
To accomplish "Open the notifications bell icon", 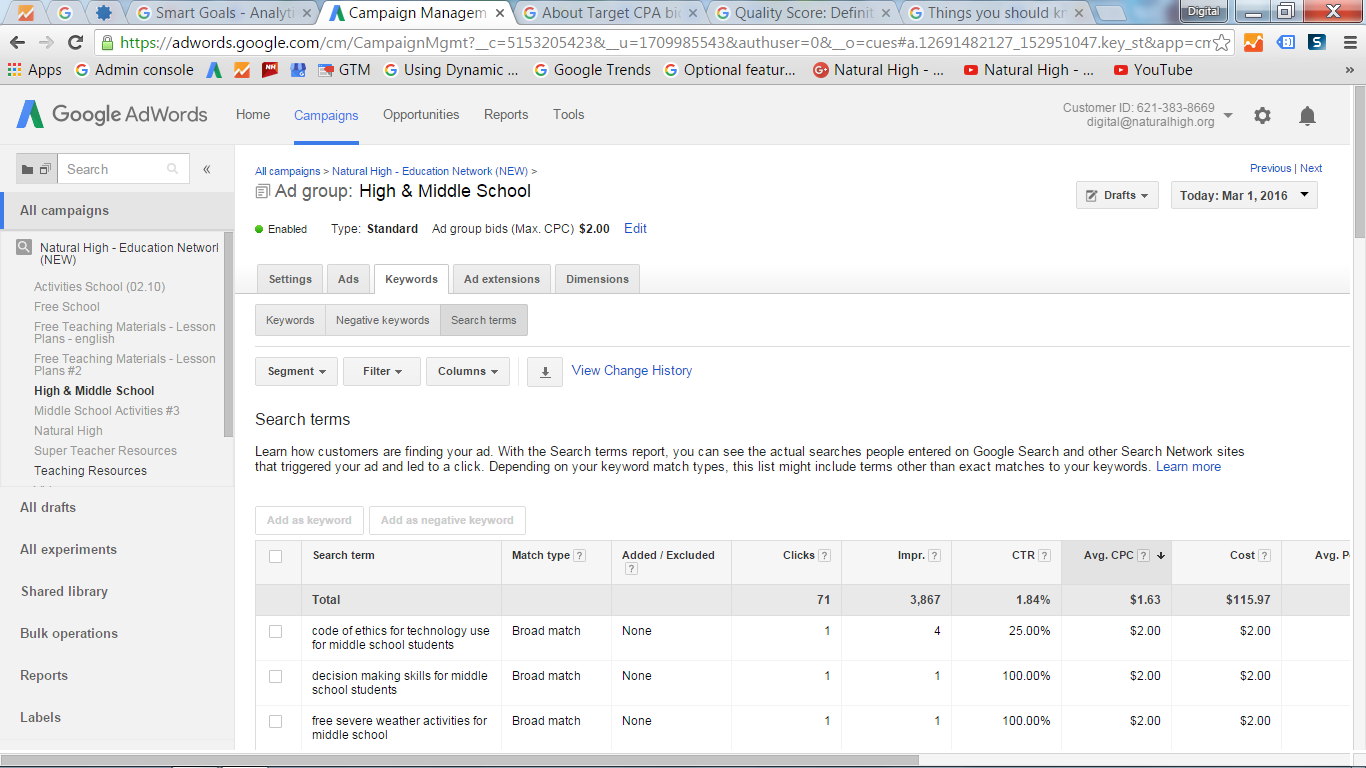I will (x=1307, y=116).
